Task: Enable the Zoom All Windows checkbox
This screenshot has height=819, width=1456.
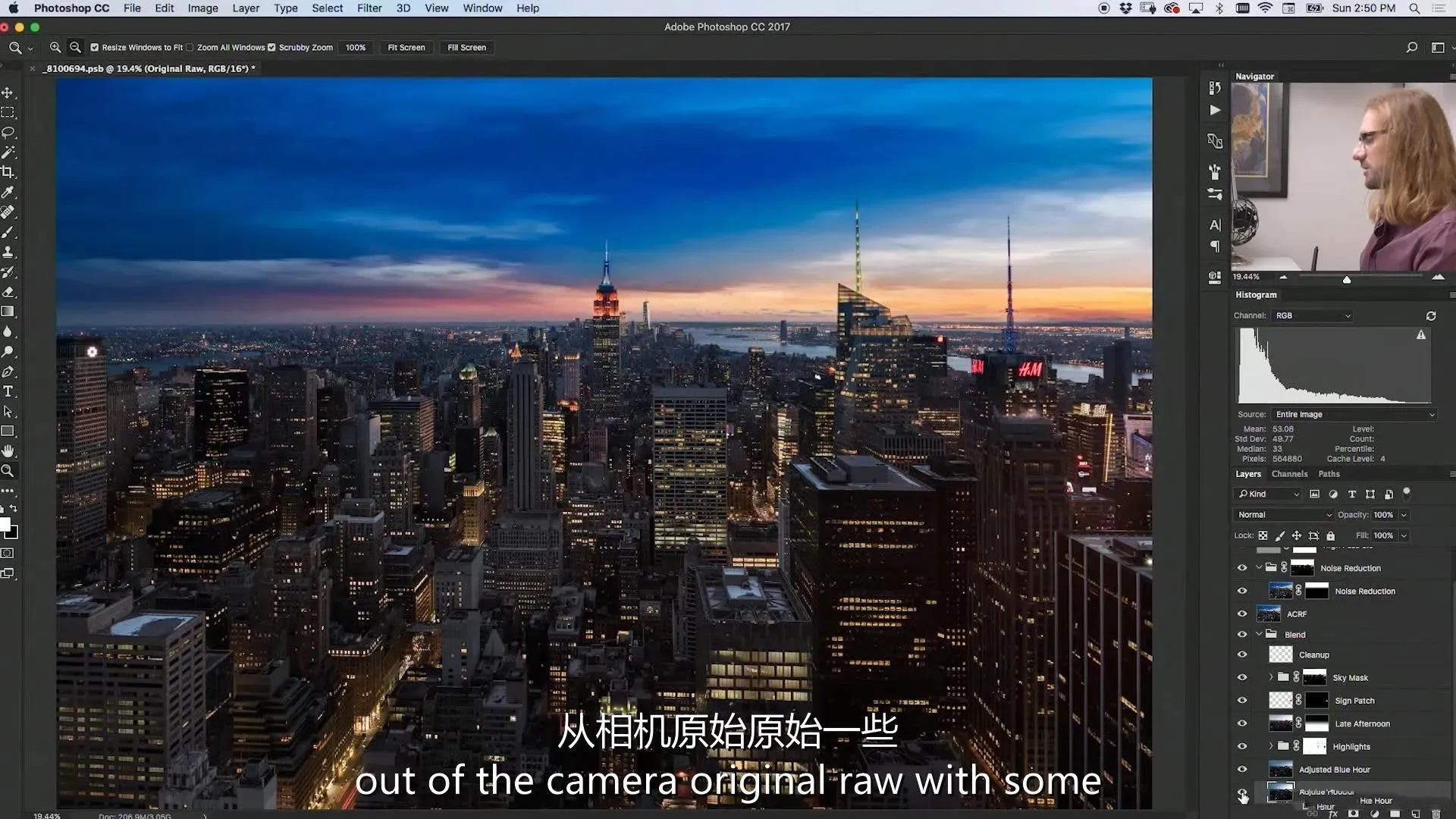Action: 190,47
